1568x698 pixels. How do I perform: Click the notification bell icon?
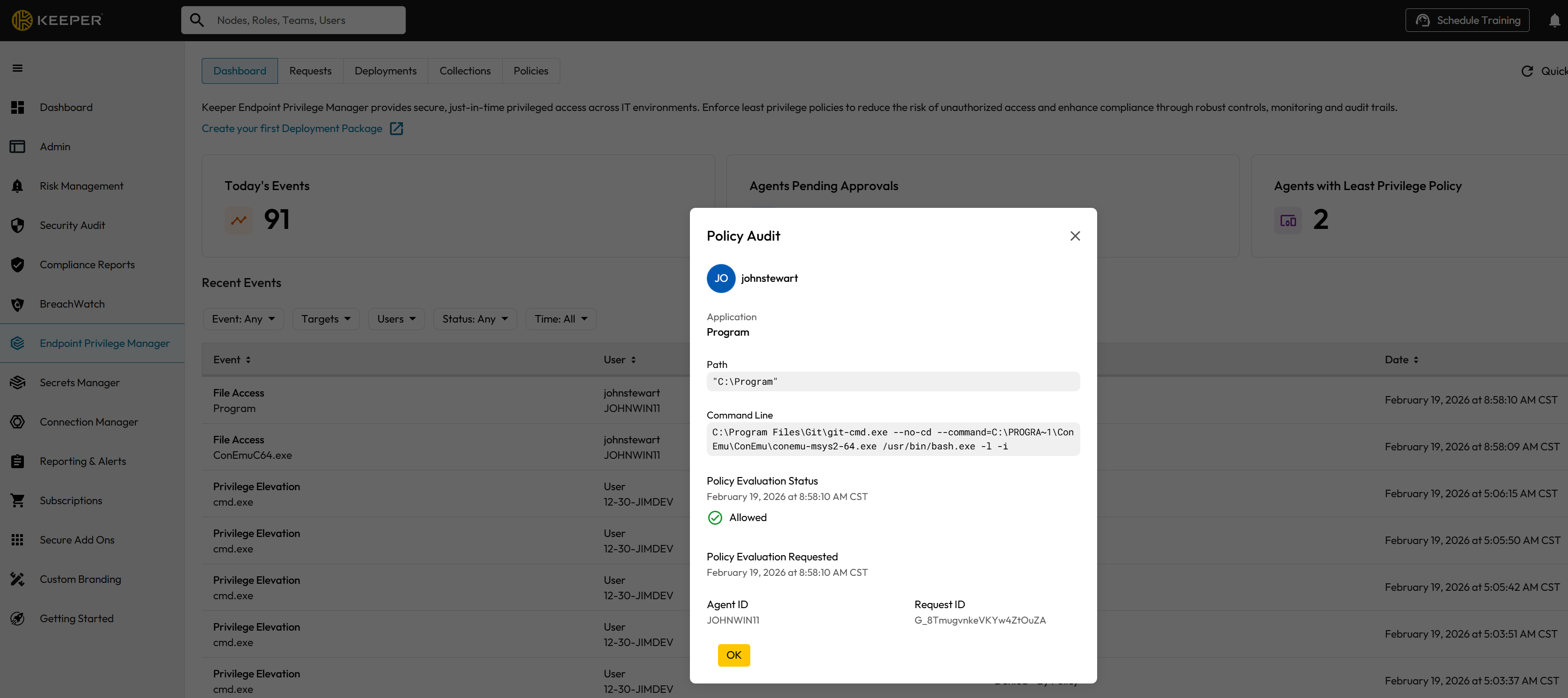pyautogui.click(x=1554, y=21)
